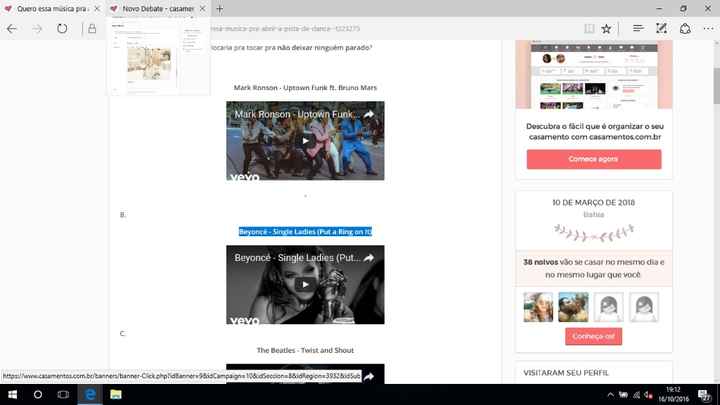
Task: Open the volume tray icon
Action: pyautogui.click(x=648, y=394)
